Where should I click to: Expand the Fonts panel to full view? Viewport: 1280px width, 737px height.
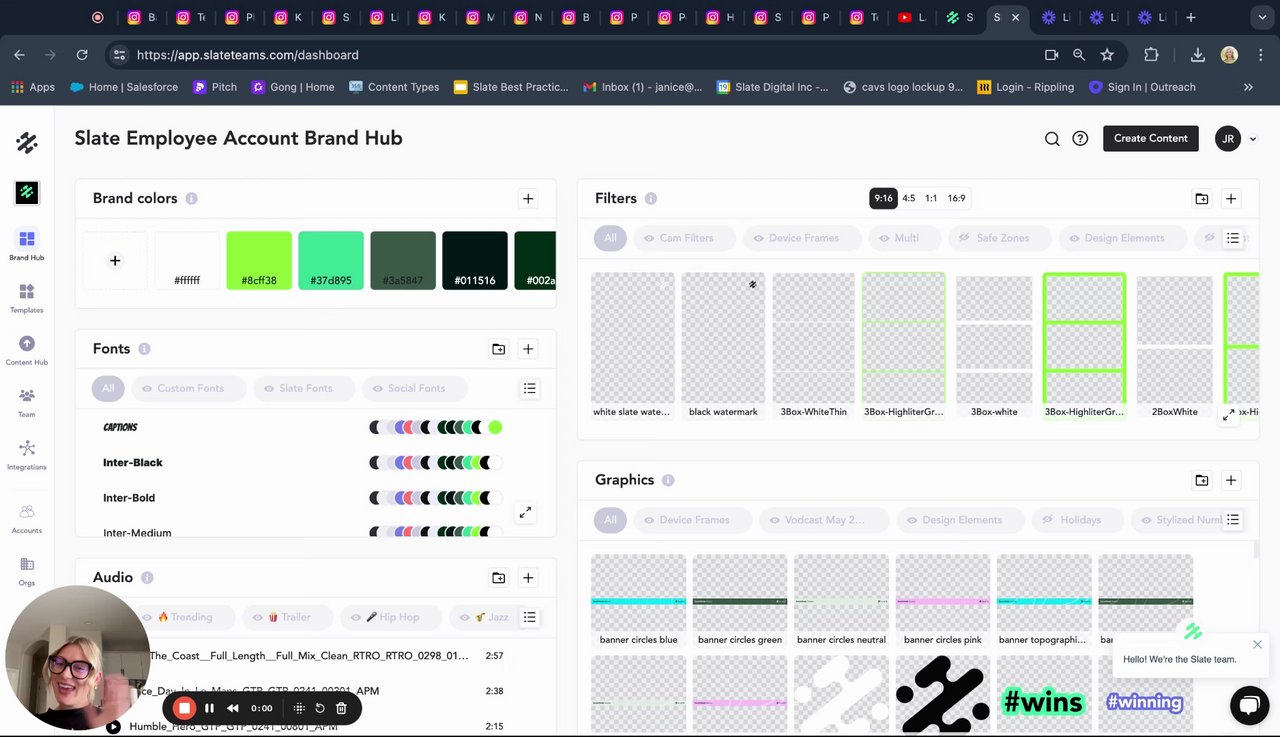click(525, 513)
